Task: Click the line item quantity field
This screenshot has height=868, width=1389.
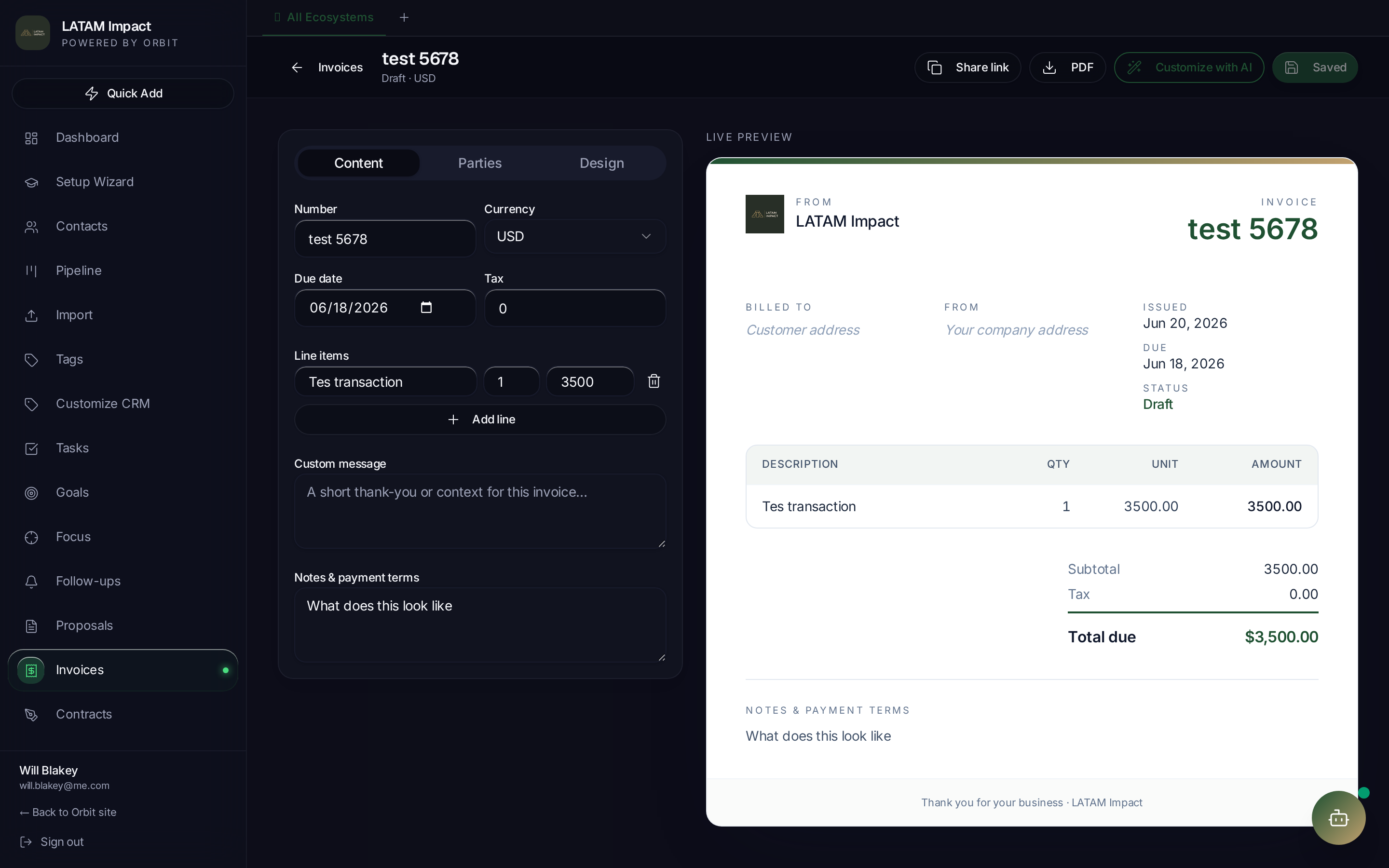Action: coord(511,382)
